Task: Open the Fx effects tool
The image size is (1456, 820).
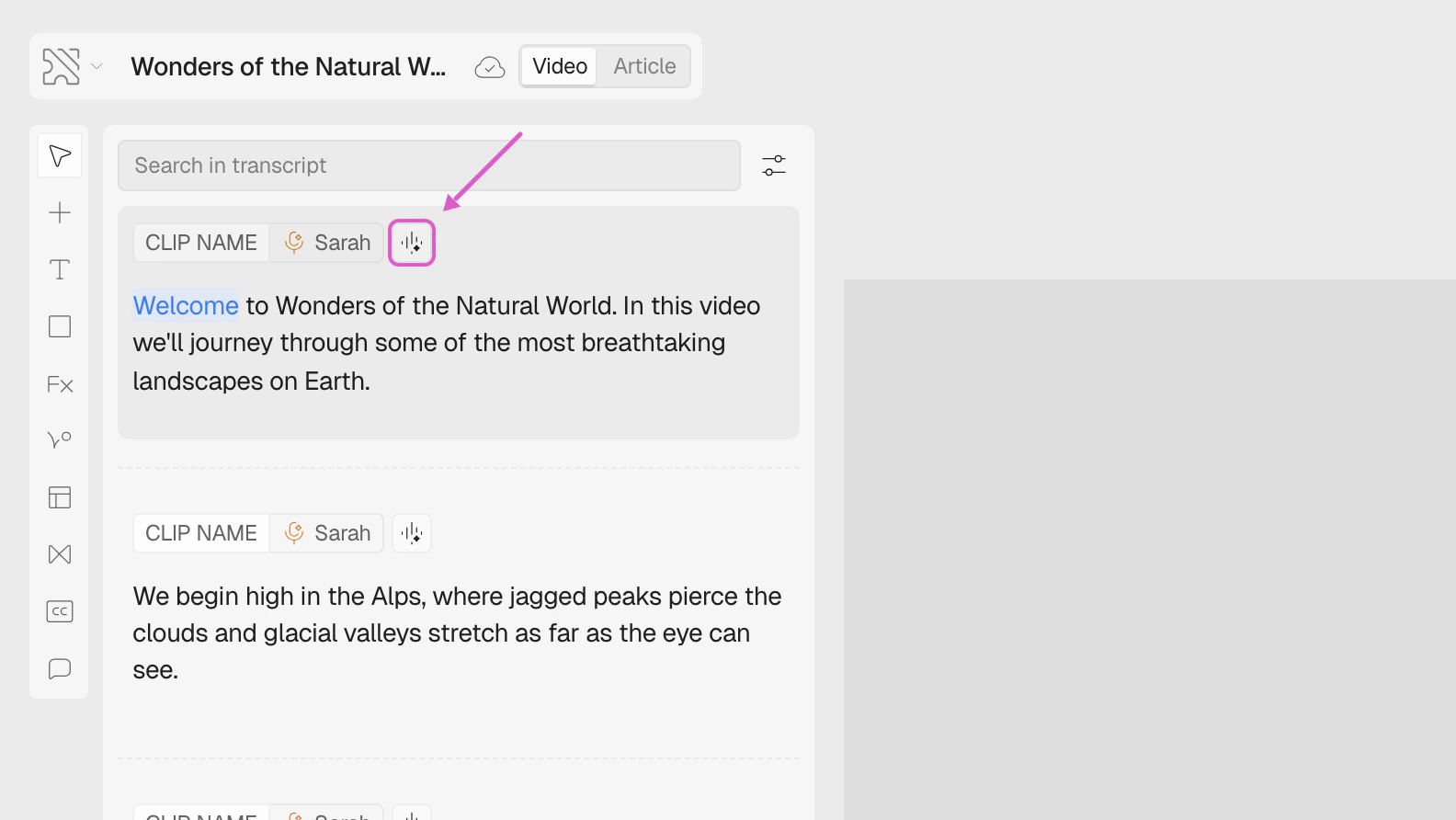Action: 60,384
